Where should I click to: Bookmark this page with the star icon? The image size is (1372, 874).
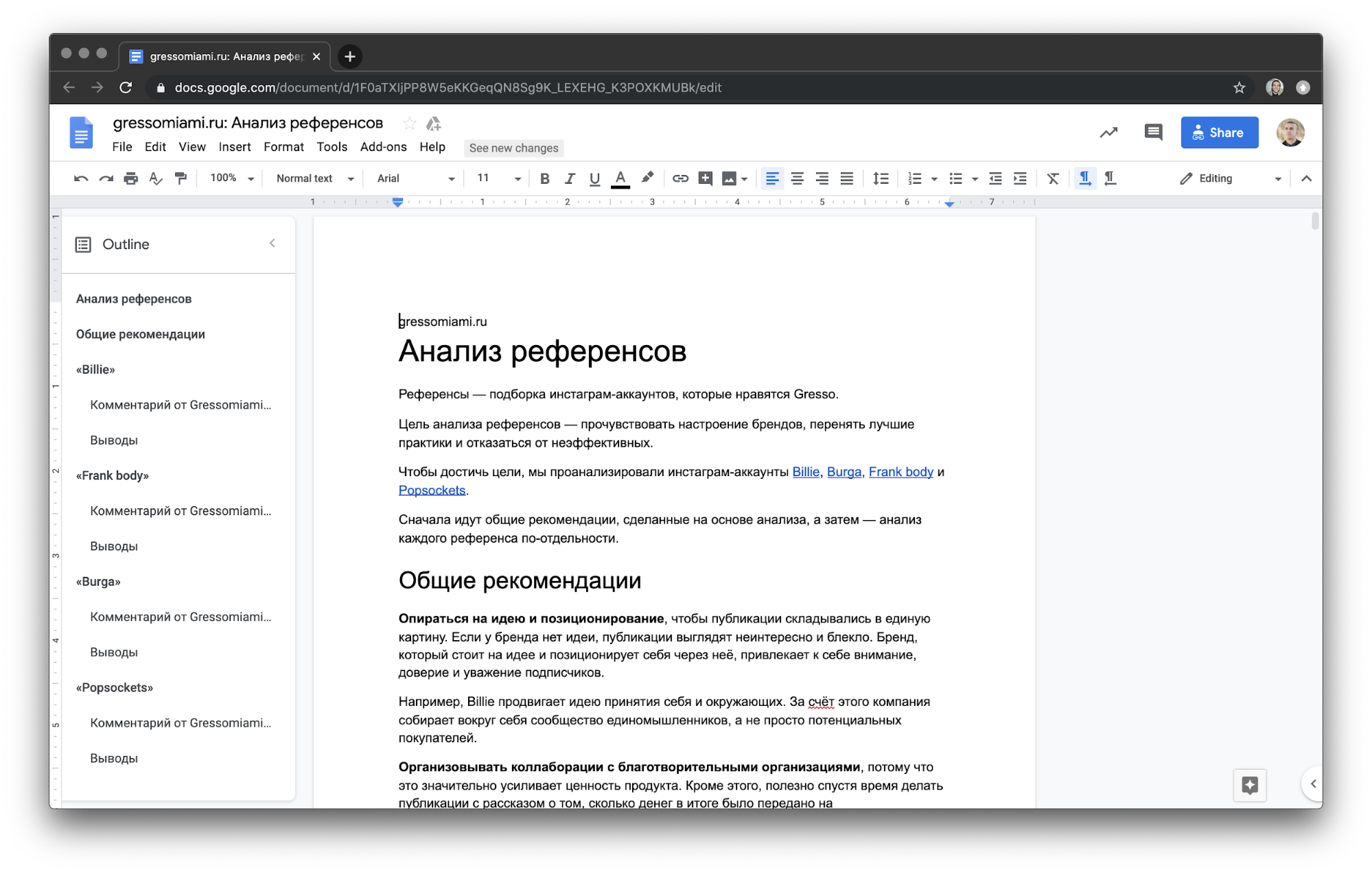1239,87
